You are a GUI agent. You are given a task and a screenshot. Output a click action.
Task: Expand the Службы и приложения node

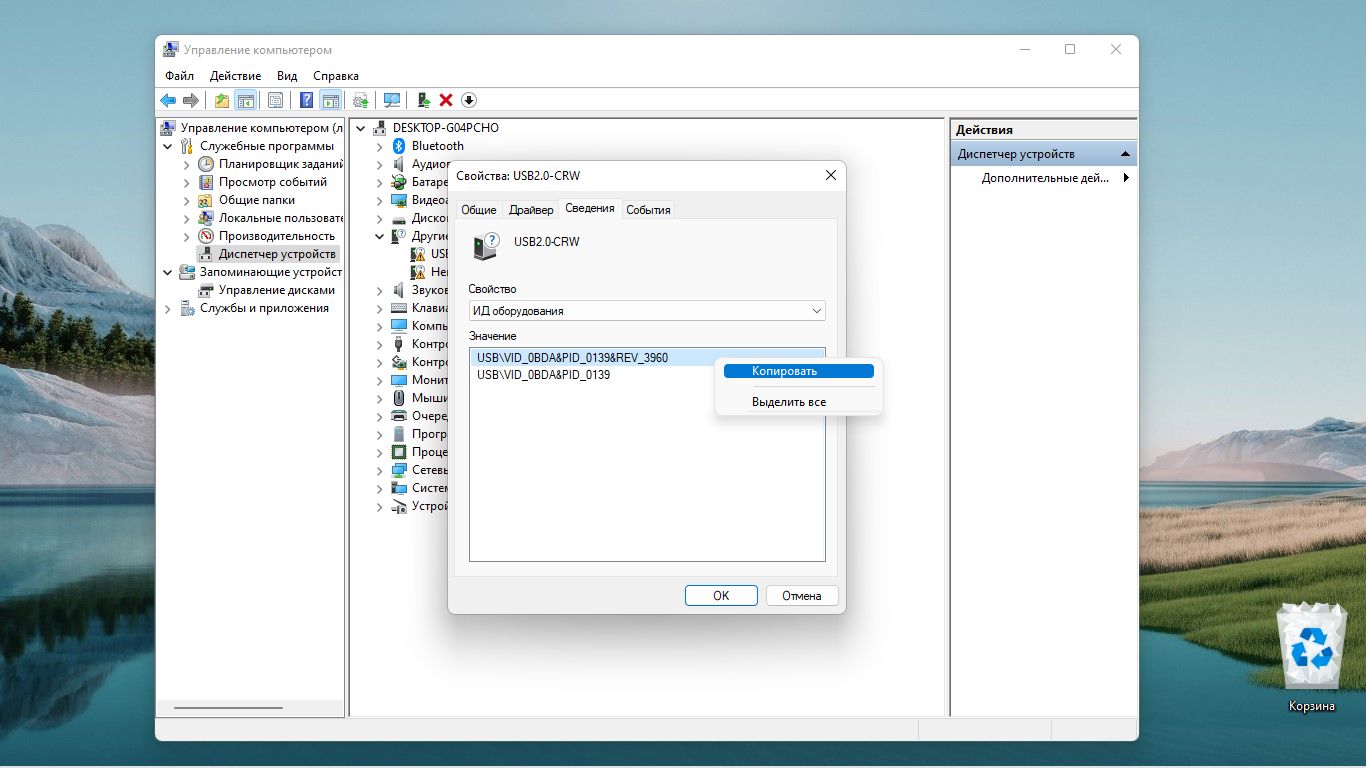pyautogui.click(x=167, y=309)
